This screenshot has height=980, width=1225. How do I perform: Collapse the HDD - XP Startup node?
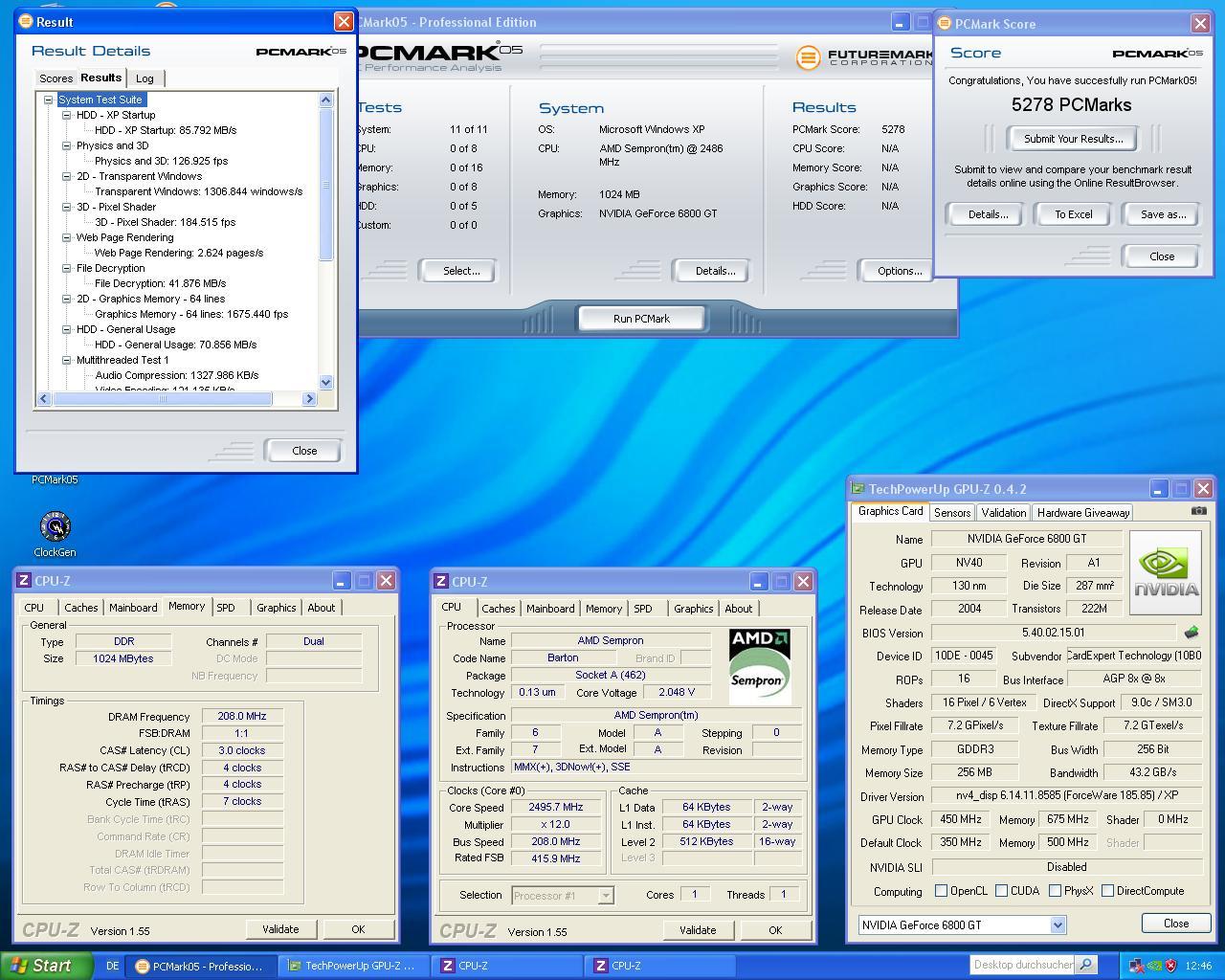(x=67, y=115)
